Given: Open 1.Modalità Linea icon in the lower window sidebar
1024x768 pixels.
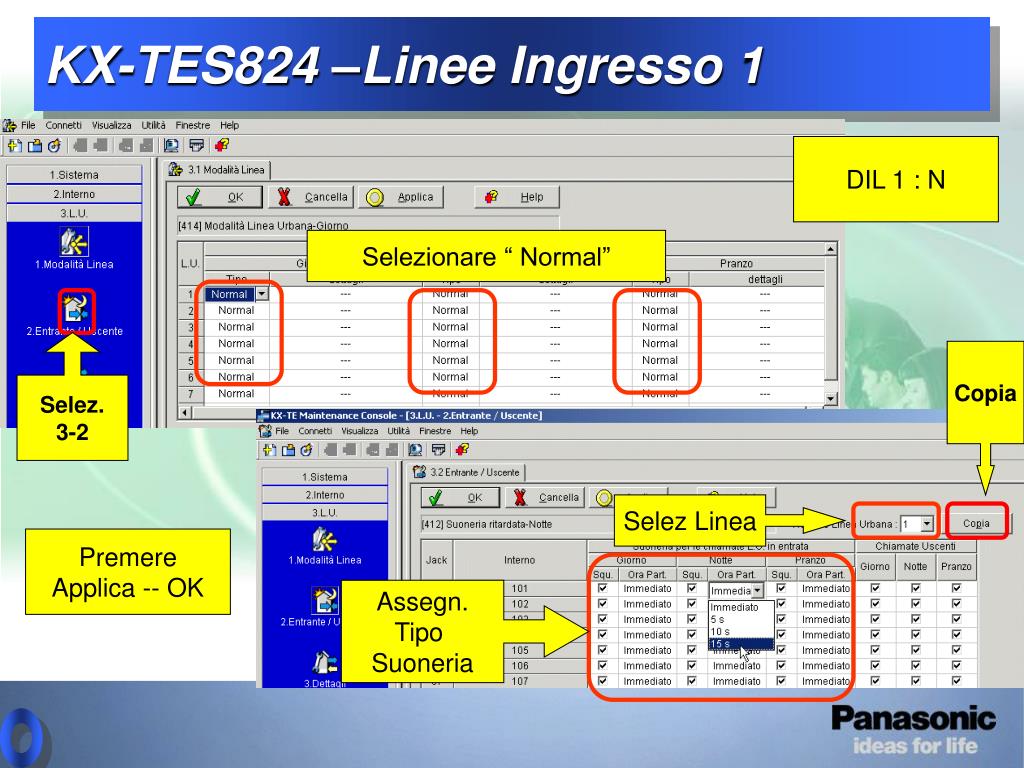Looking at the screenshot, I should [325, 539].
